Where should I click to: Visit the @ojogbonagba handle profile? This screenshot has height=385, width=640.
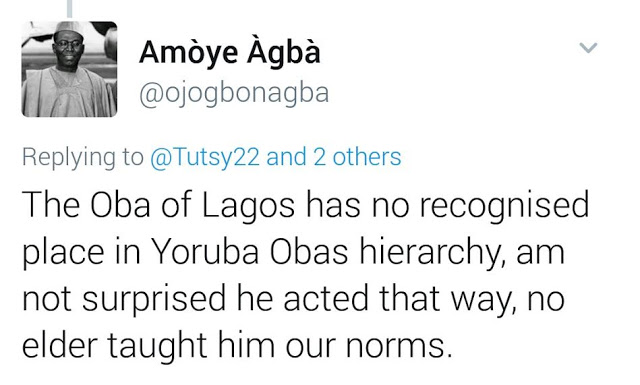click(234, 94)
